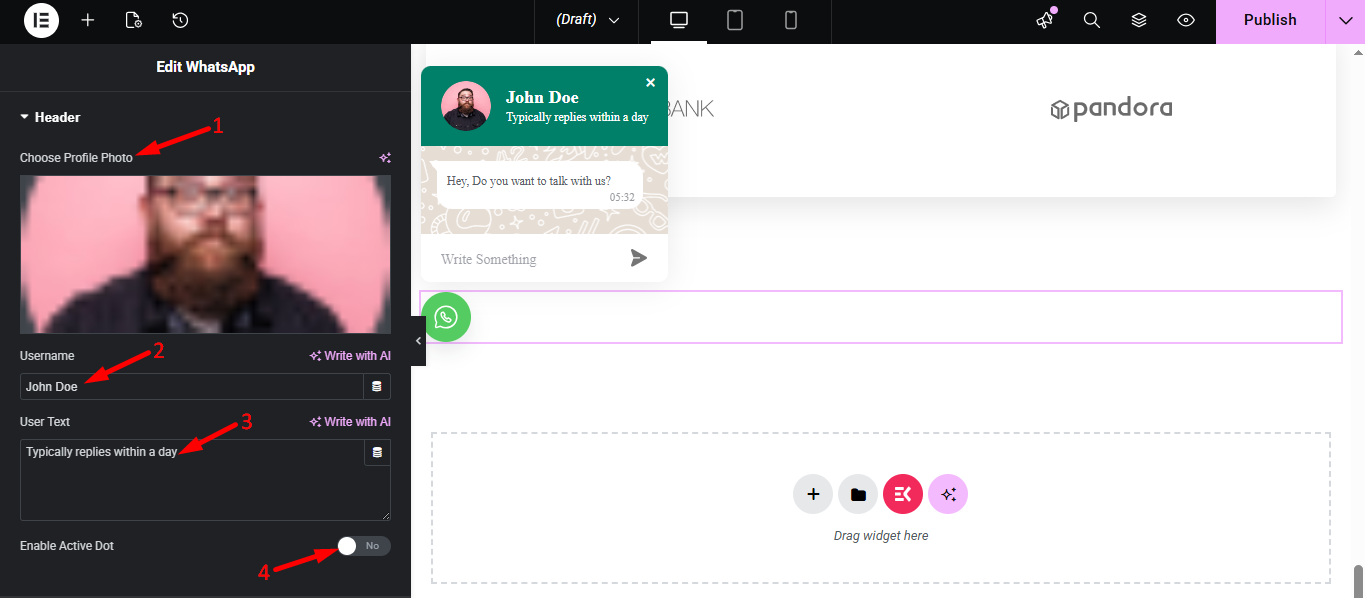Open the revision history icon
Image resolution: width=1365 pixels, height=598 pixels.
[x=180, y=20]
